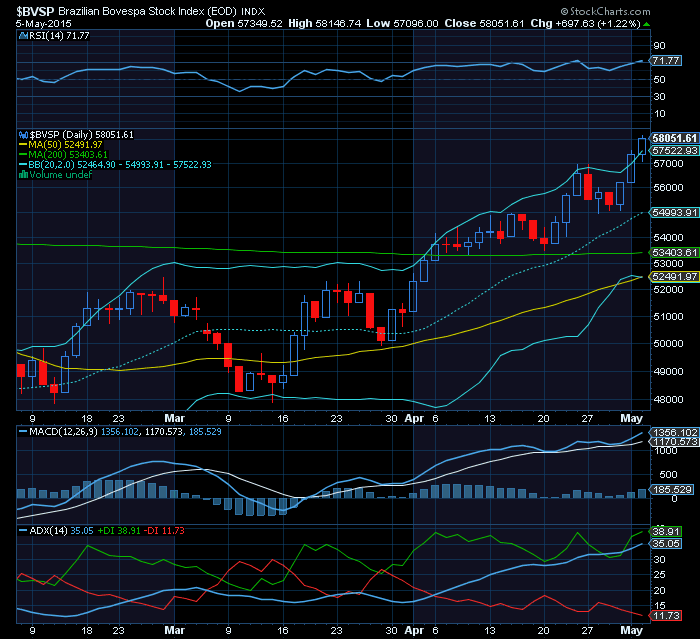Click the blue ADX(14) legend line marker

pos(23,531)
